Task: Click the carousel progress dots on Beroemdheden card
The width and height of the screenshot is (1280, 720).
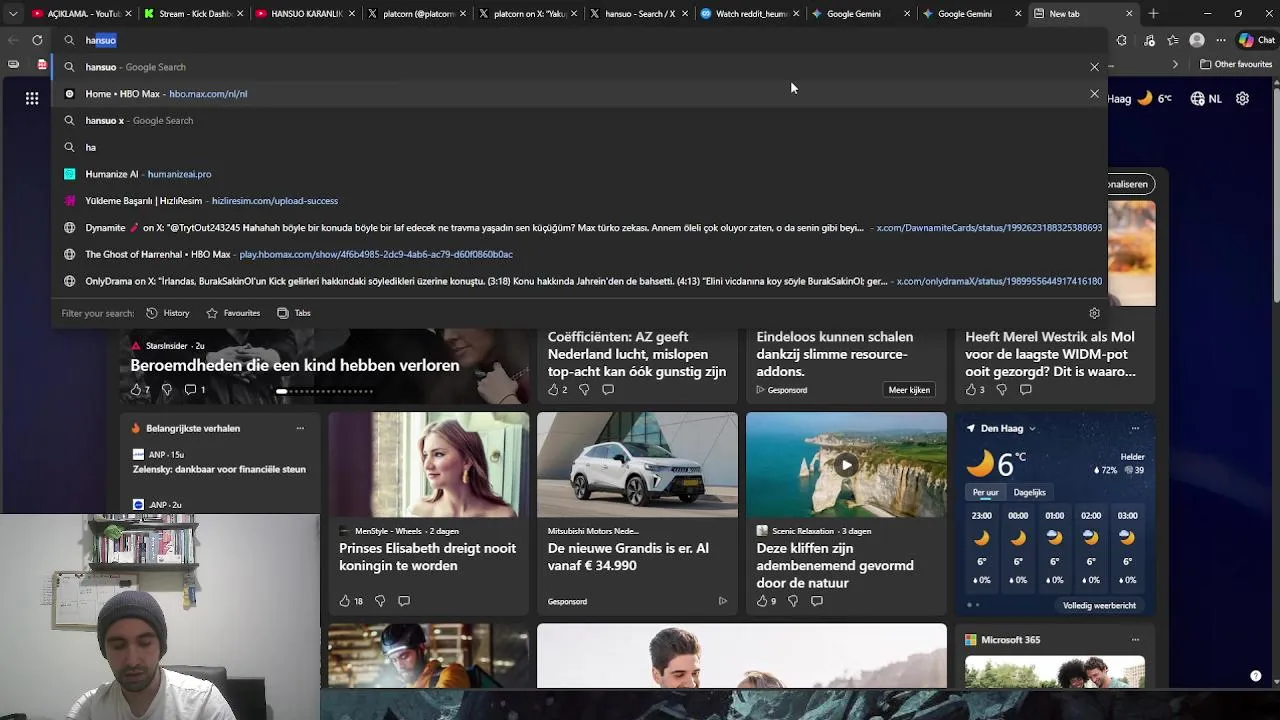Action: [x=325, y=391]
